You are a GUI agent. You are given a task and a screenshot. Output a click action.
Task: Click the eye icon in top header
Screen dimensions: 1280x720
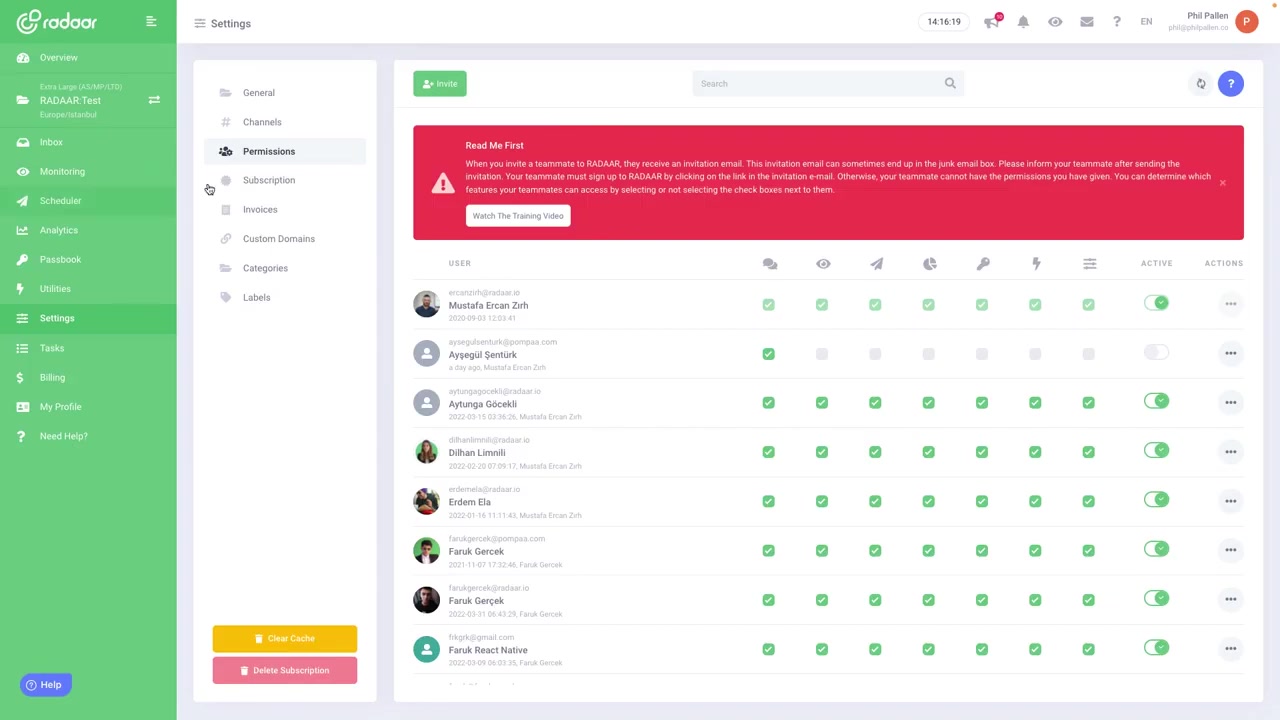[x=1055, y=22]
